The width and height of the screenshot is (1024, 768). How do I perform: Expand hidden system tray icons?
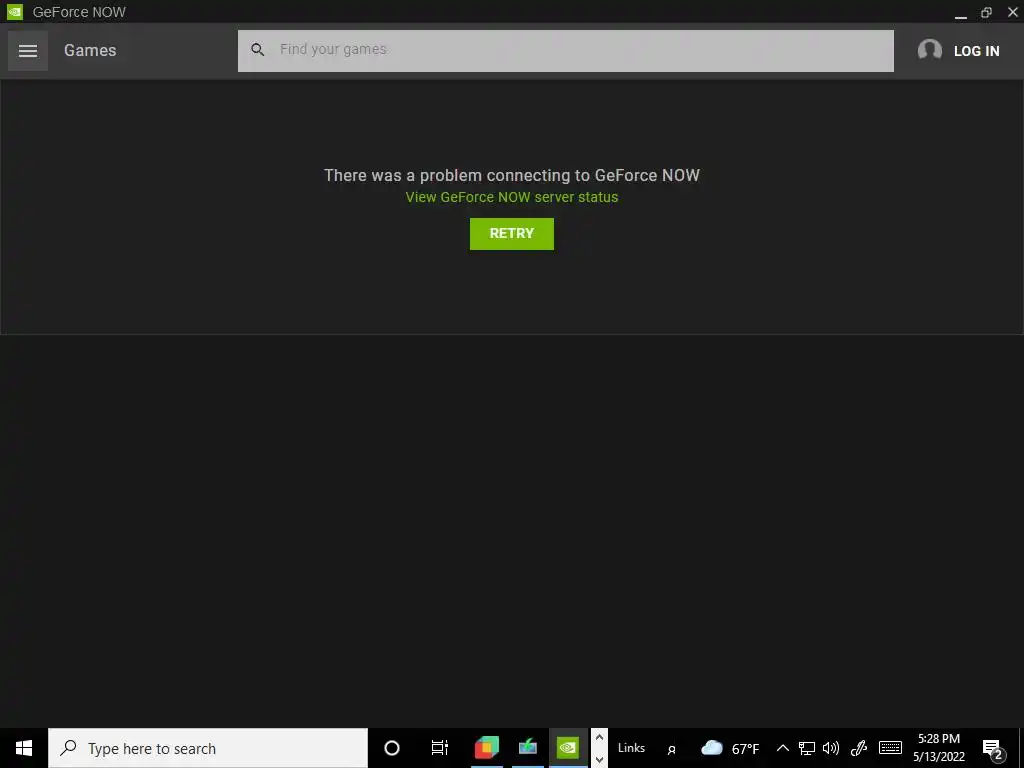point(782,748)
